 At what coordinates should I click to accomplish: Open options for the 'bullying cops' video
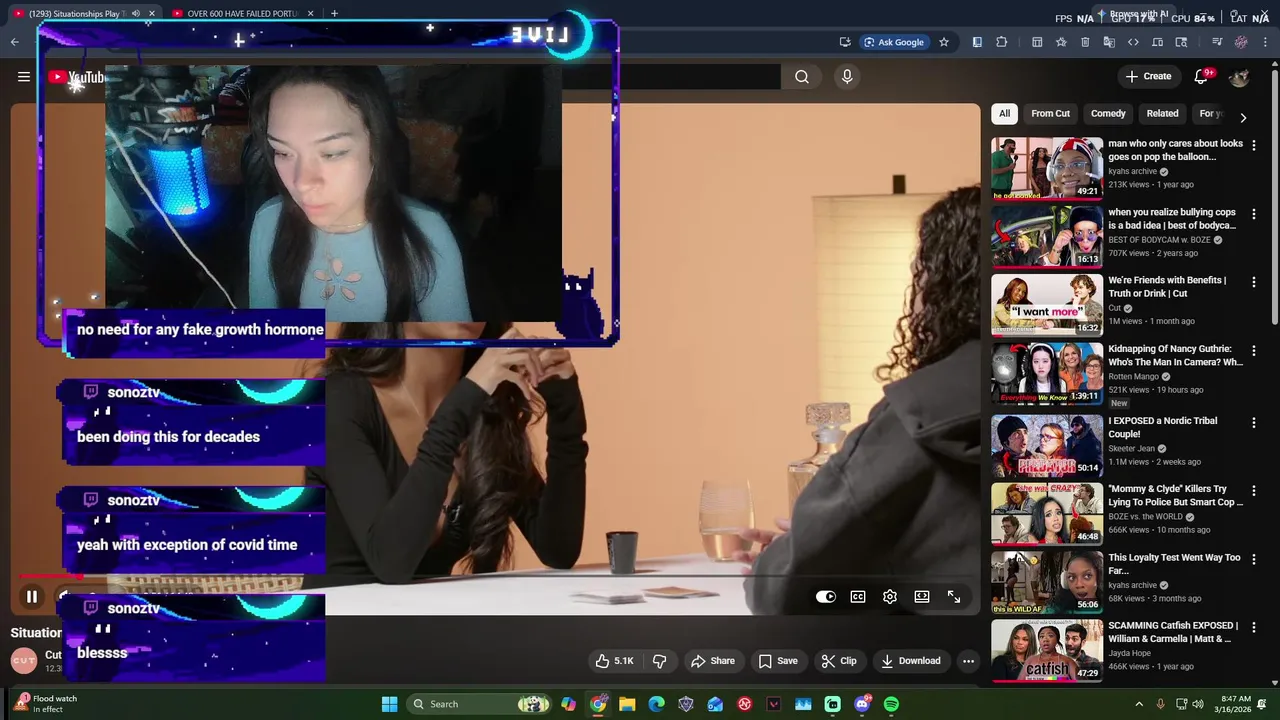point(1254,214)
